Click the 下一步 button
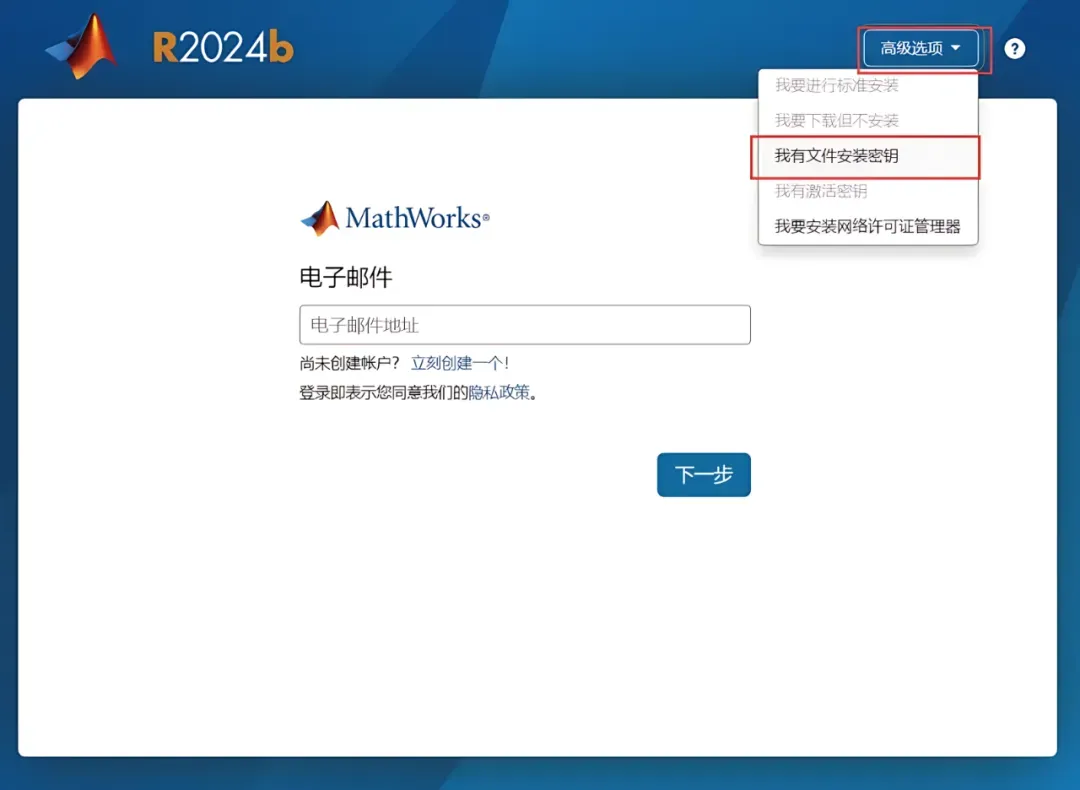Screen dimensions: 1080x790 pos(703,475)
